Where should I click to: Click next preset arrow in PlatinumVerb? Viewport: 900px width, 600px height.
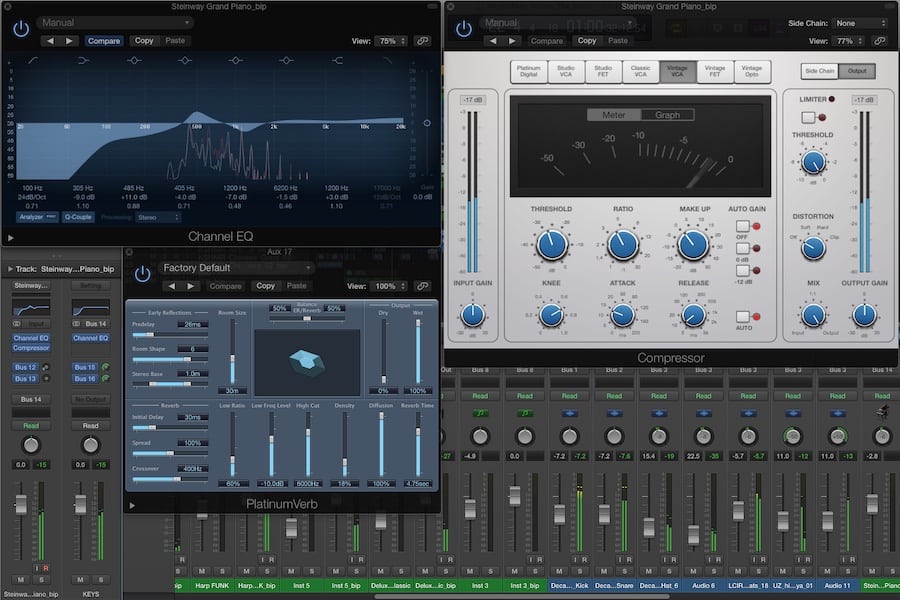pyautogui.click(x=191, y=286)
